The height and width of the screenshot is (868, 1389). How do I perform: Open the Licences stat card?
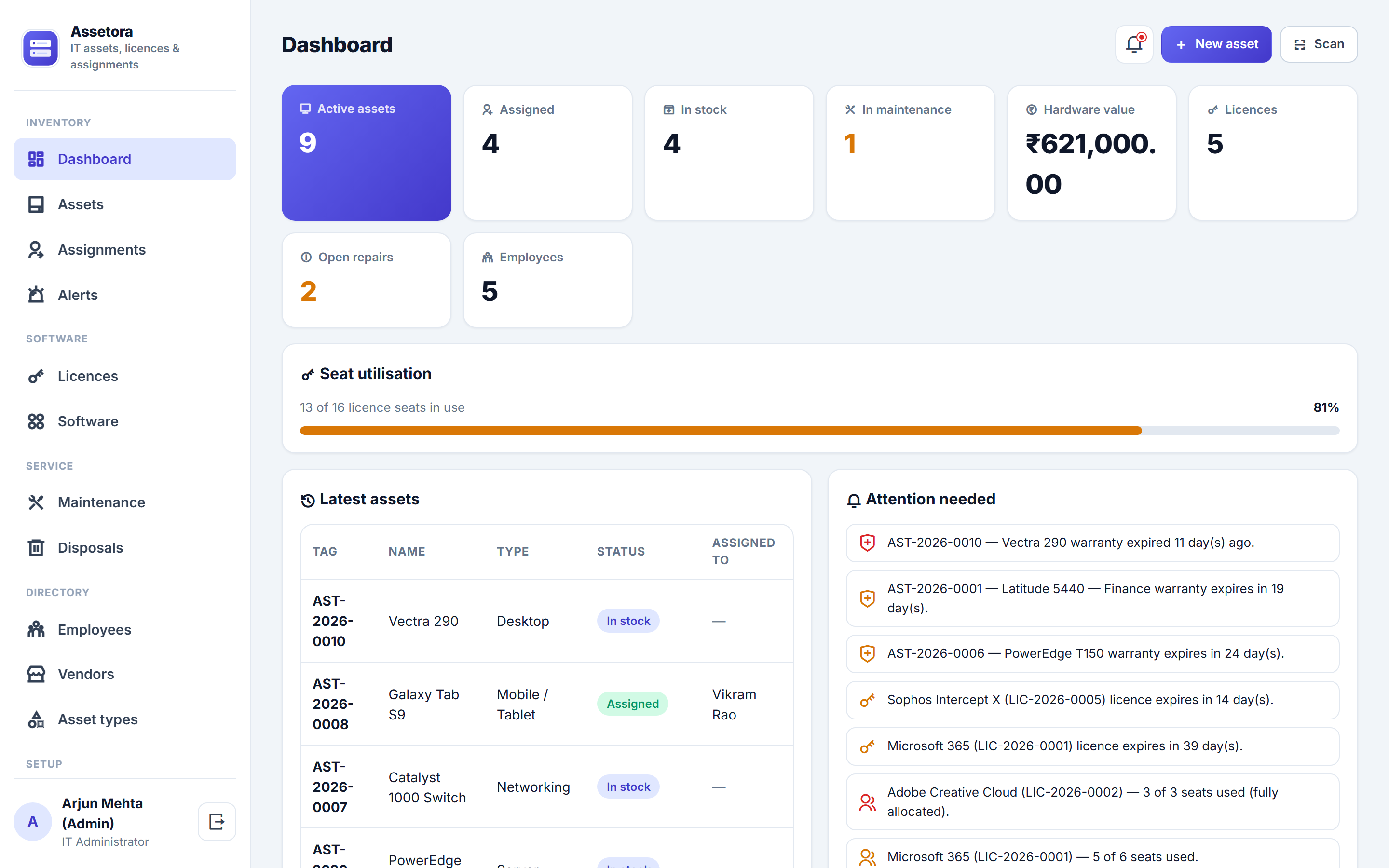[x=1273, y=153]
